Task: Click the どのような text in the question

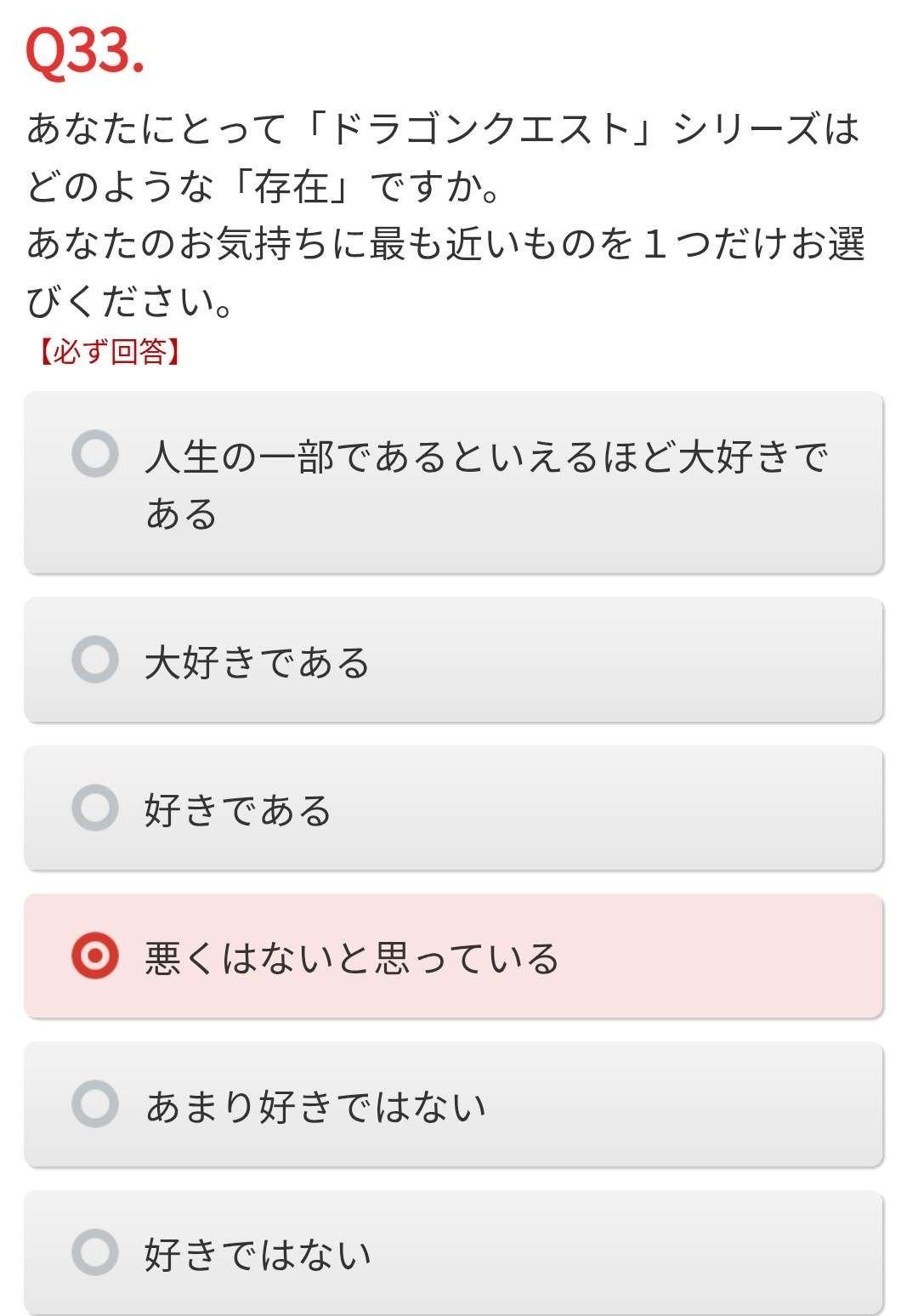Action: coord(119,187)
